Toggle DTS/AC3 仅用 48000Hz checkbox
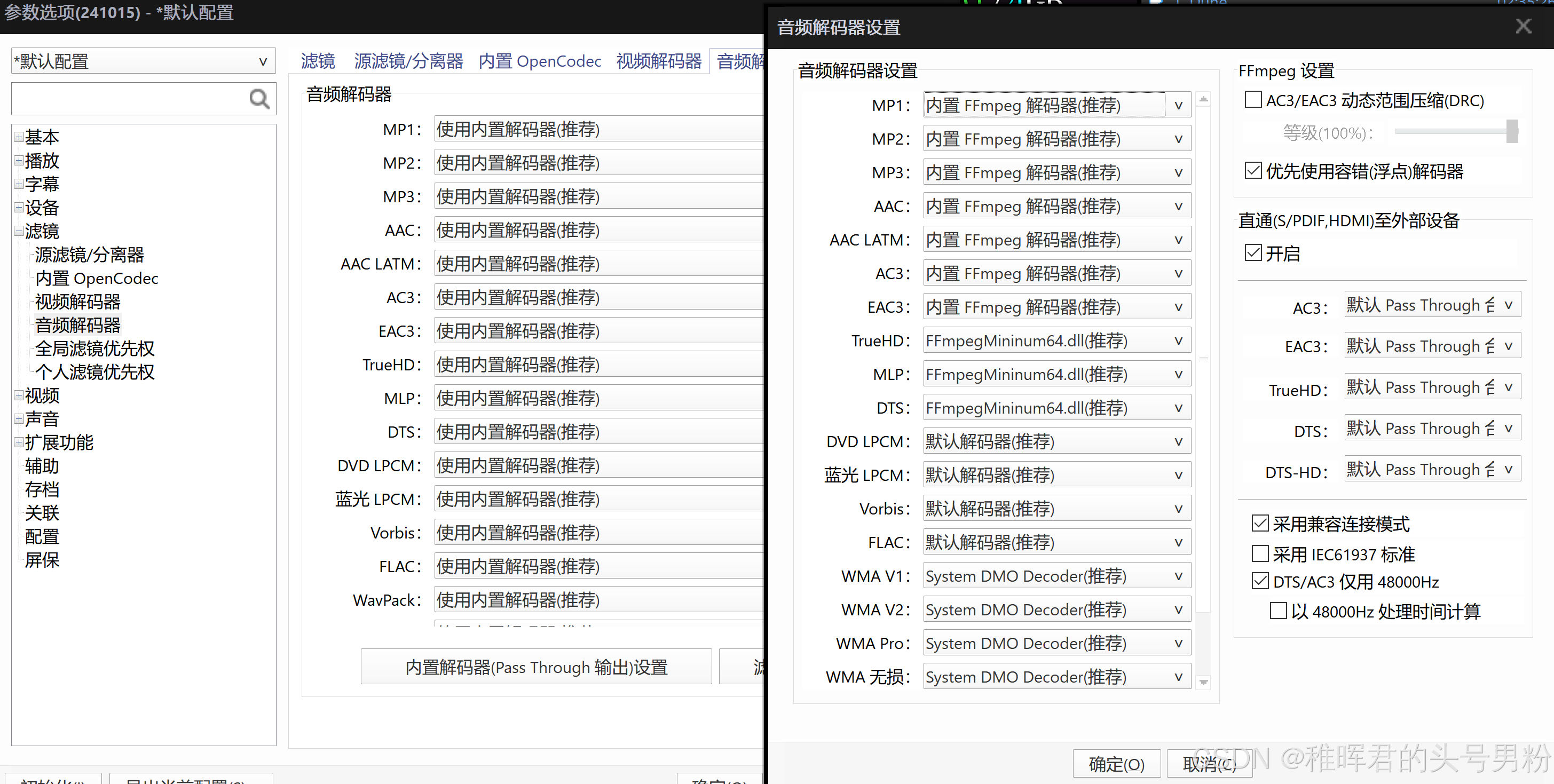This screenshot has height=784, width=1554. [1260, 581]
